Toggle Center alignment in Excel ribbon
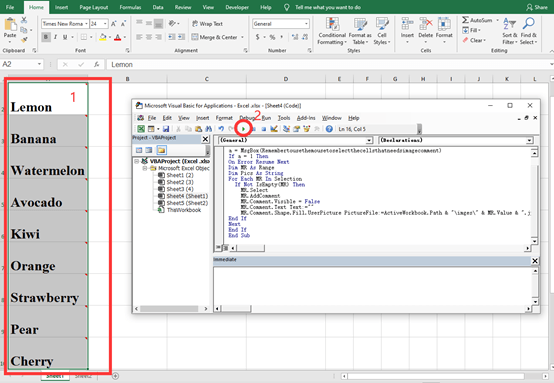The image size is (554, 383). point(149,37)
